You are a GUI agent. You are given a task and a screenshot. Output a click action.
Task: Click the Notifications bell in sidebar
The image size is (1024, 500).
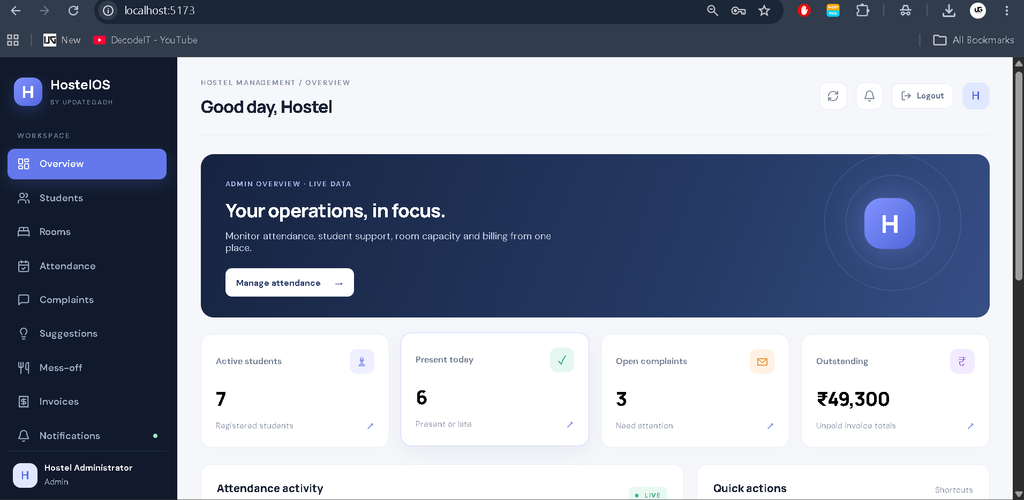(24, 435)
